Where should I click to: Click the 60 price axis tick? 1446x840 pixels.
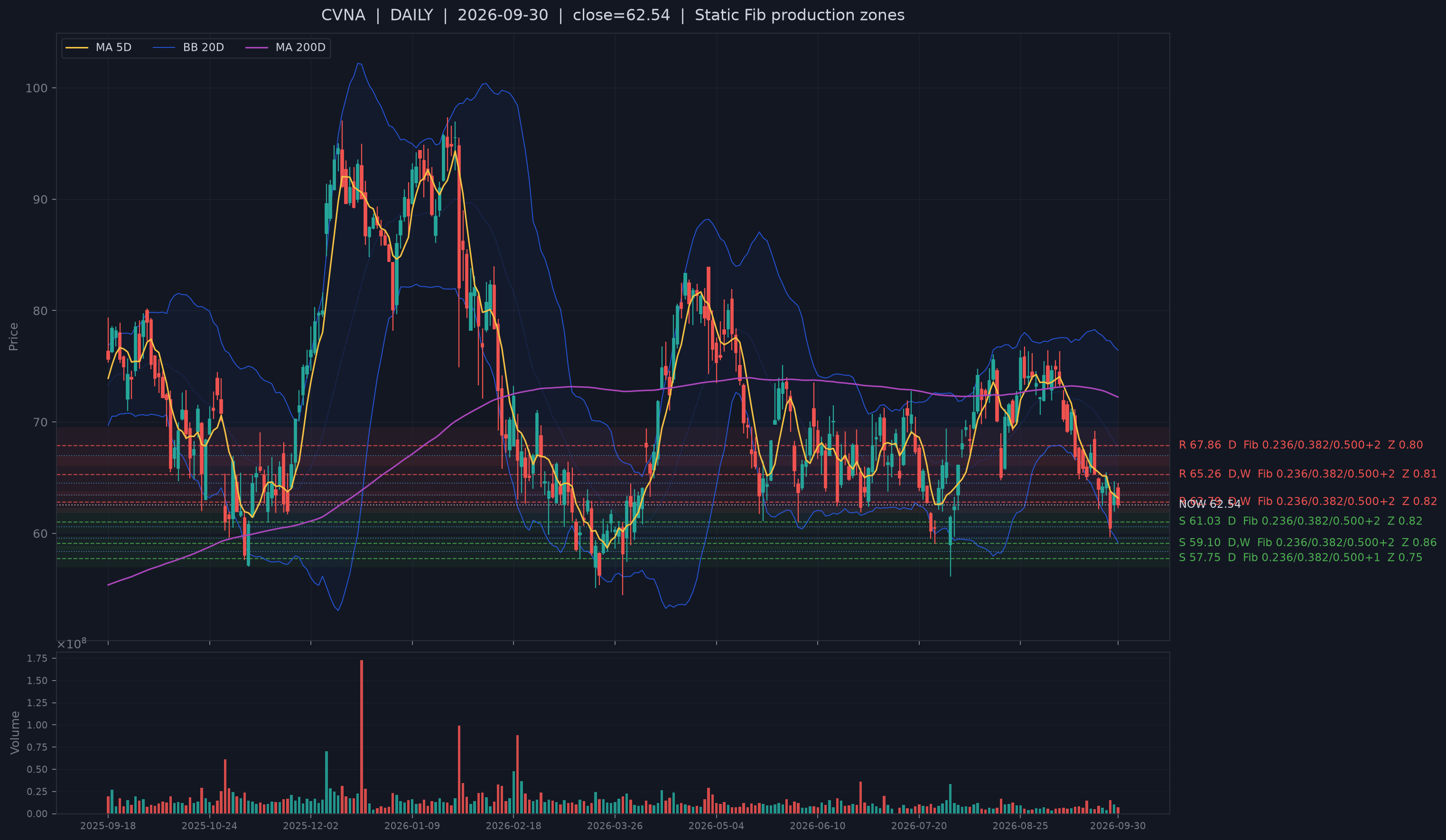[x=40, y=533]
